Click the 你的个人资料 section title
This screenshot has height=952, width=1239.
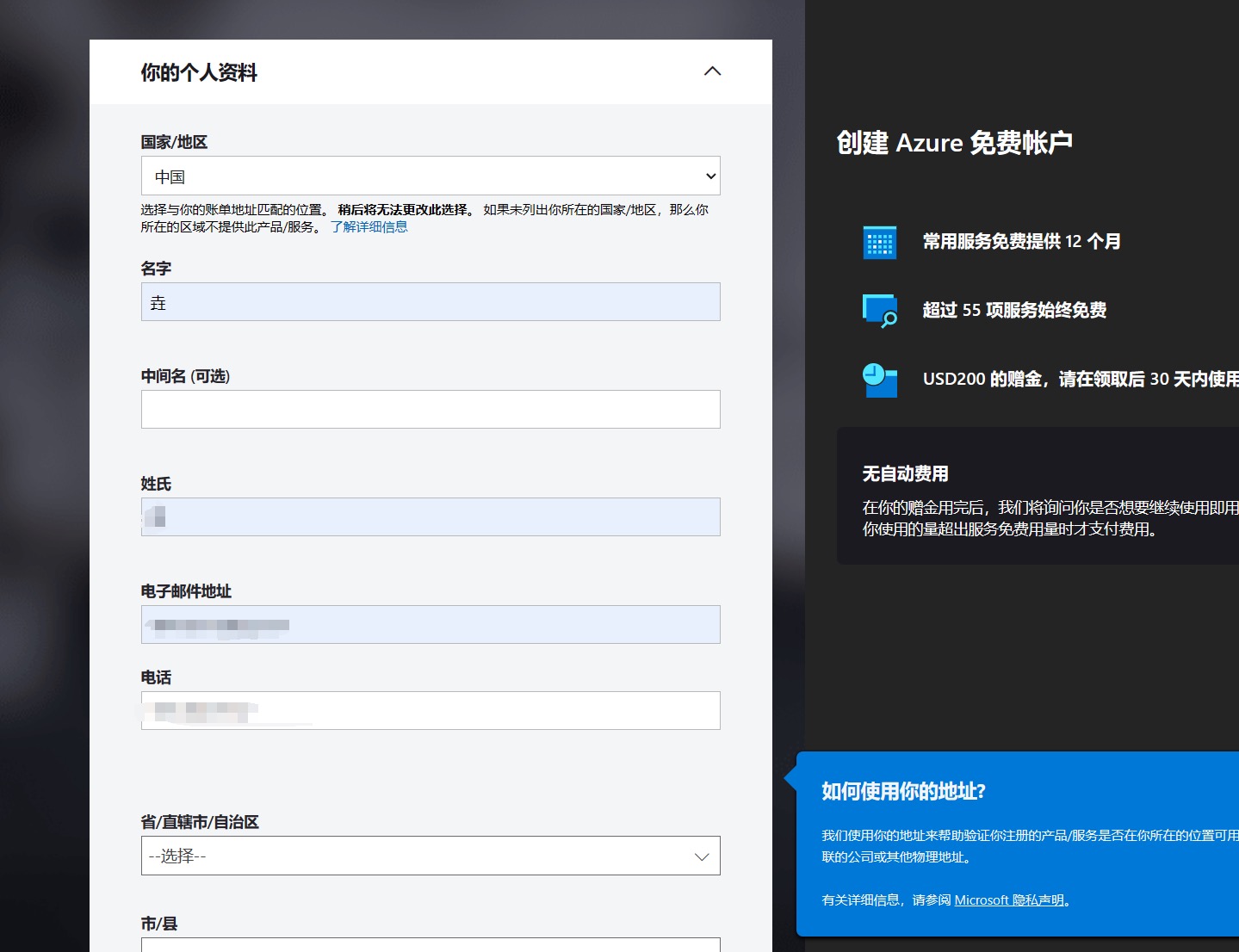tap(199, 72)
